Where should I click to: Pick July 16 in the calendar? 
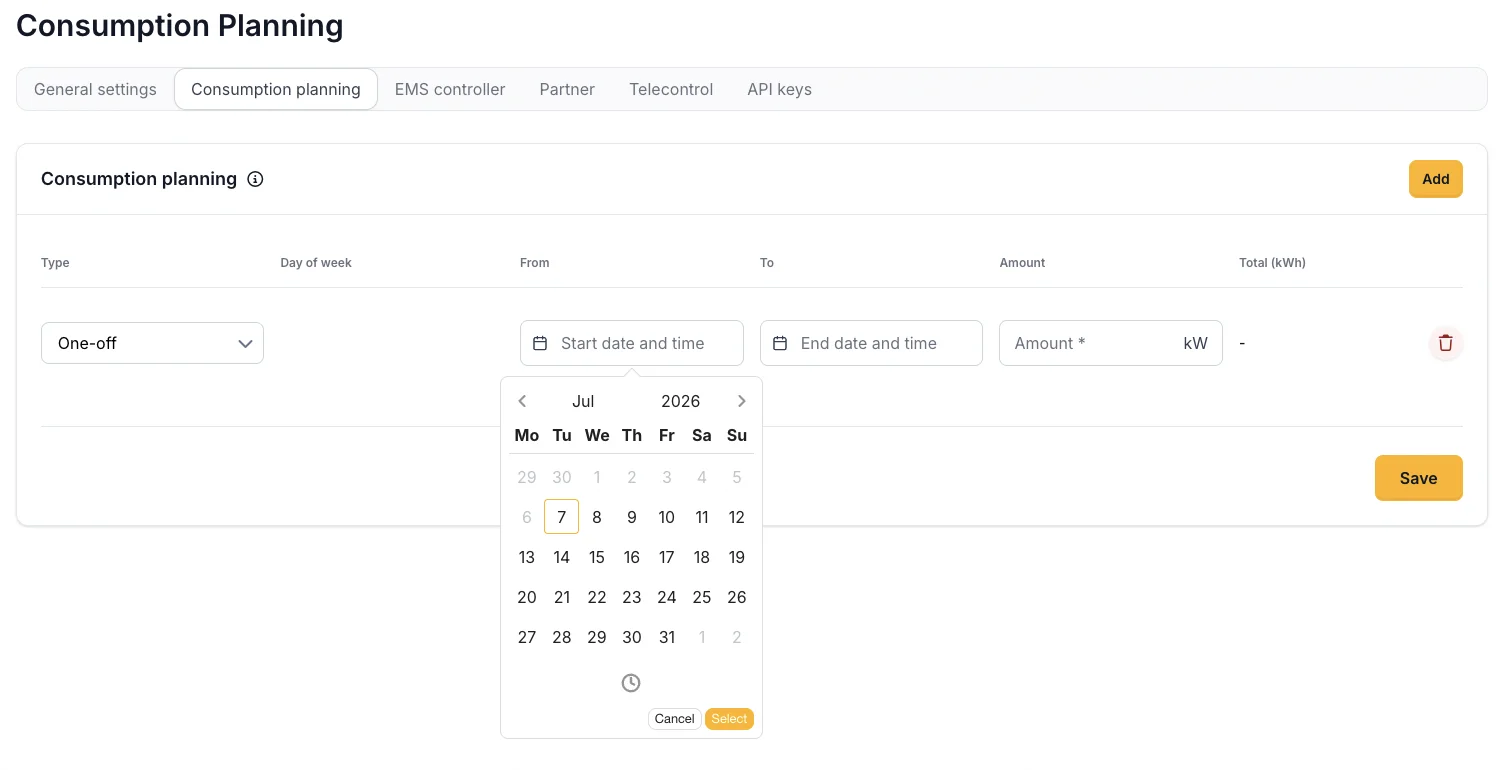tap(632, 557)
